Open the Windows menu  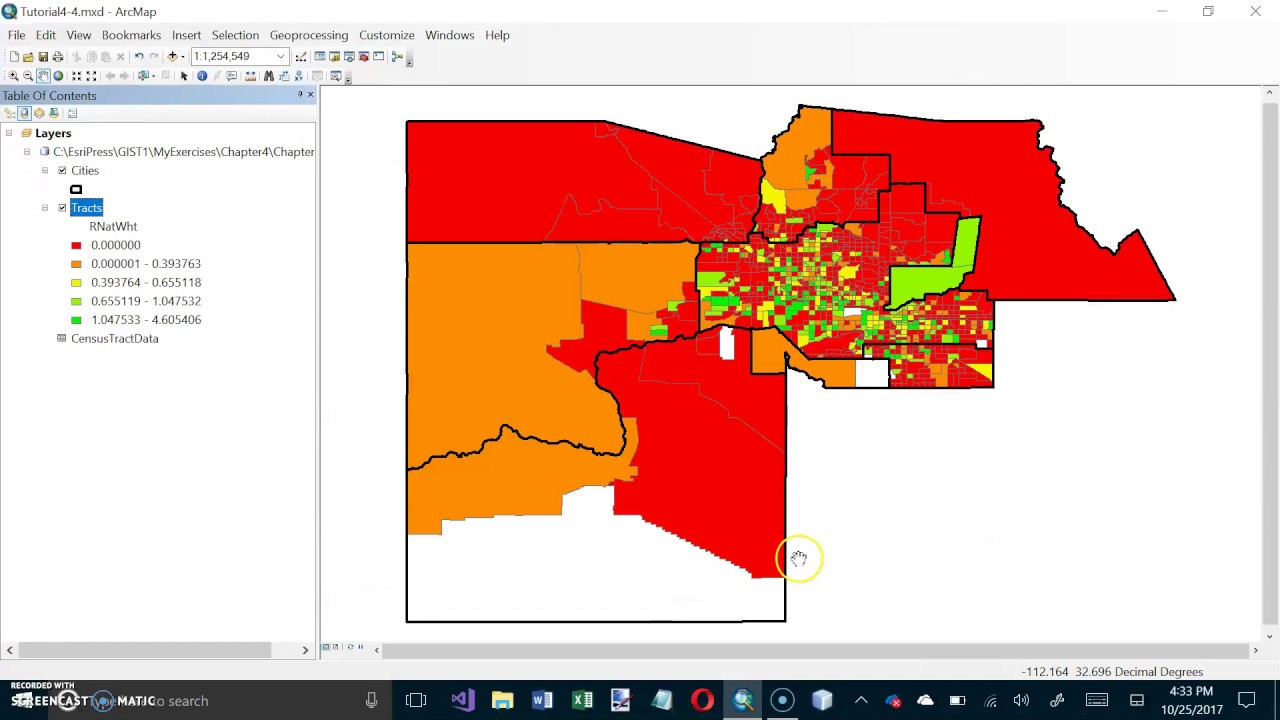click(x=449, y=35)
